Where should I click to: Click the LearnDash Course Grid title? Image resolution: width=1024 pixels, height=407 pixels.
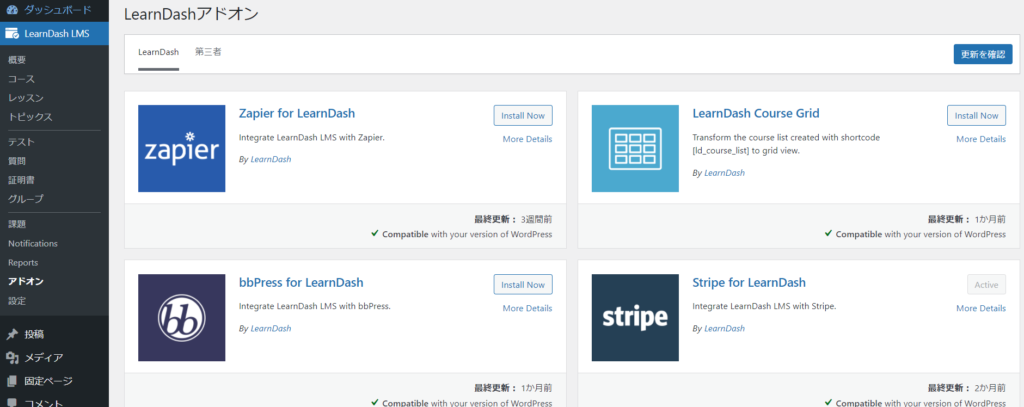pyautogui.click(x=756, y=113)
